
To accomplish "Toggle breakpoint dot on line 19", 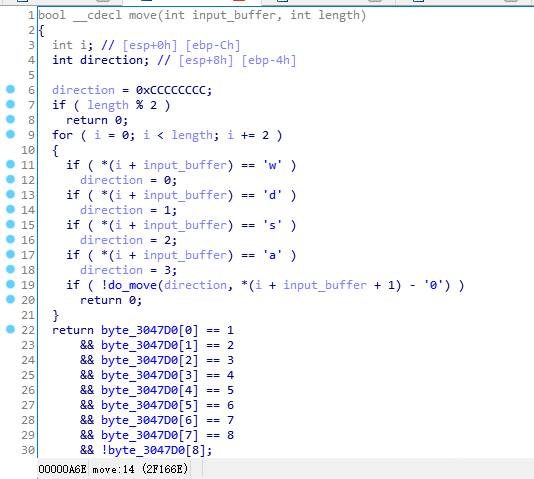I will pos(11,284).
